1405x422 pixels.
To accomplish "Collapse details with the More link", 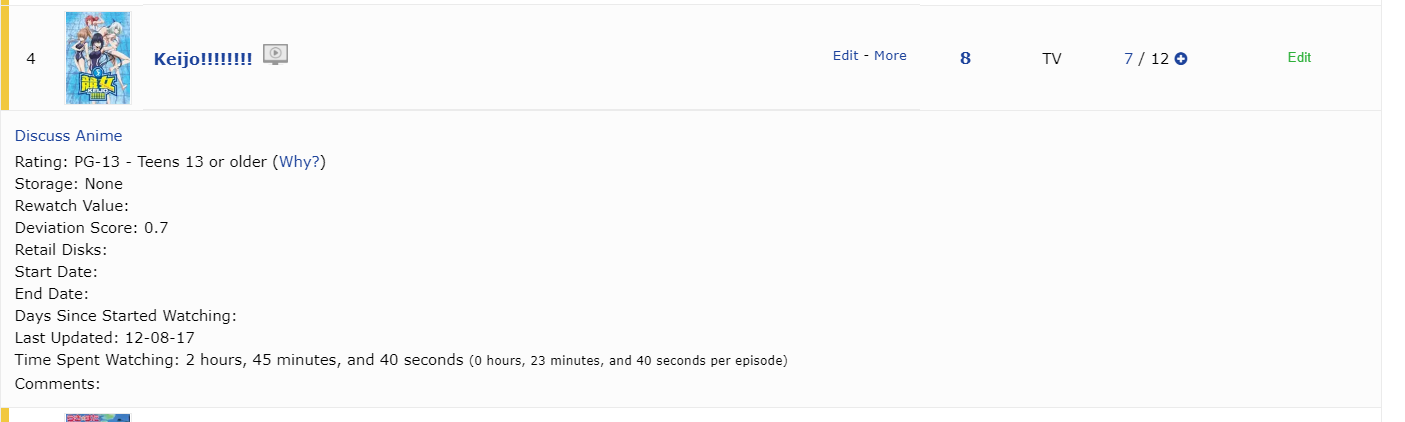I will pyautogui.click(x=890, y=56).
